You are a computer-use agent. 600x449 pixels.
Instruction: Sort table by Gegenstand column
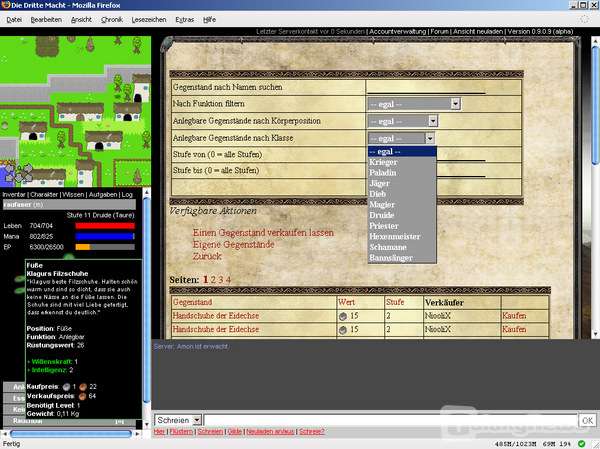(192, 302)
